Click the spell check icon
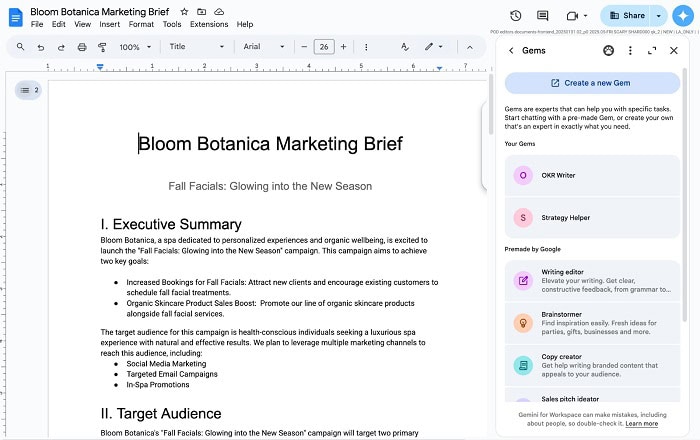700x440 pixels. coord(404,47)
